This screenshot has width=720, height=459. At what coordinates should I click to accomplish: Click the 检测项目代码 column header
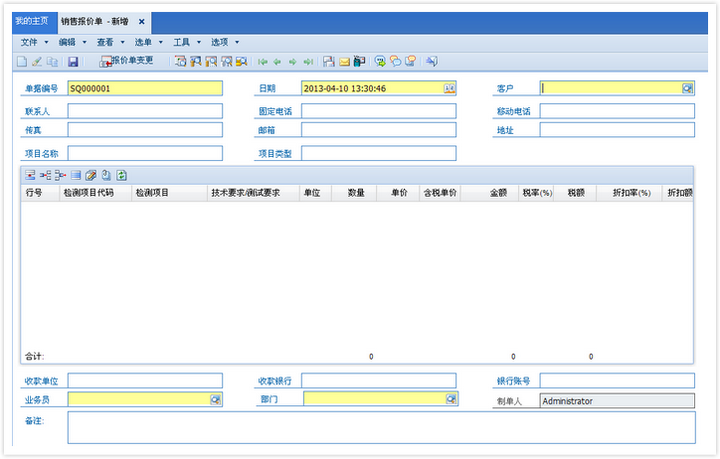coord(96,193)
